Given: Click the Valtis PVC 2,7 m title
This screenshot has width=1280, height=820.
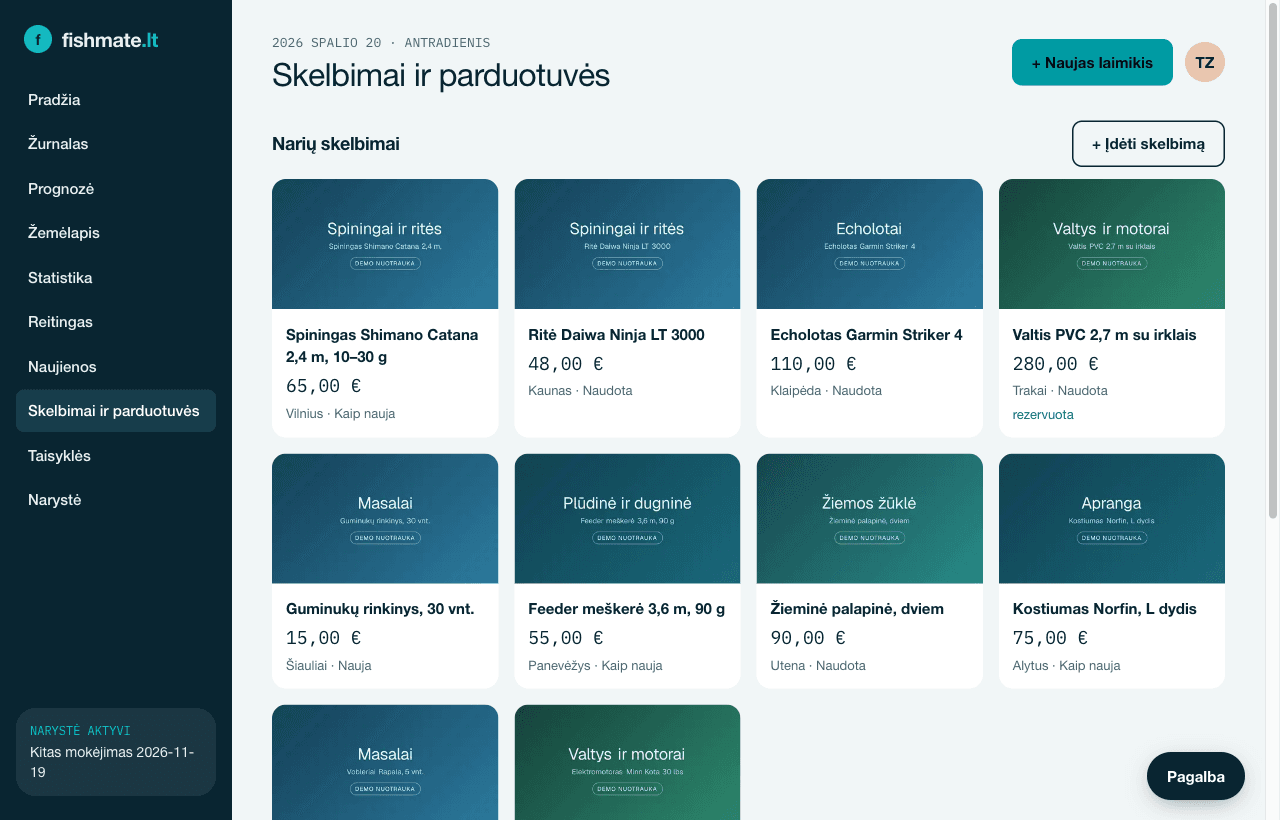Looking at the screenshot, I should click(1104, 335).
